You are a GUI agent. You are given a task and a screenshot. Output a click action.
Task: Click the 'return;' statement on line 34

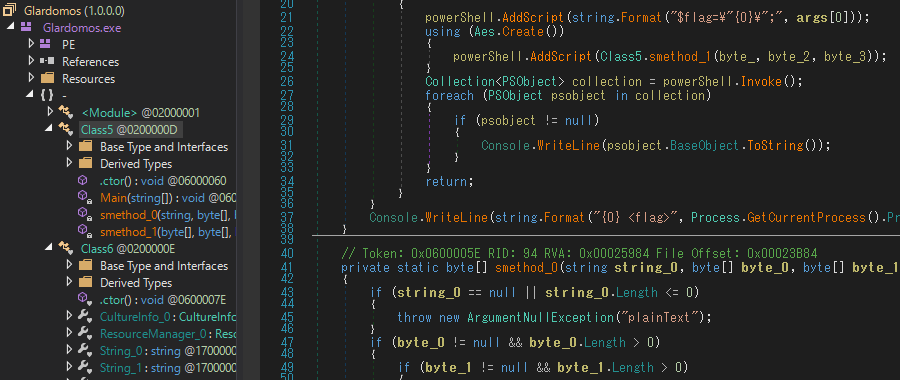[x=449, y=182]
